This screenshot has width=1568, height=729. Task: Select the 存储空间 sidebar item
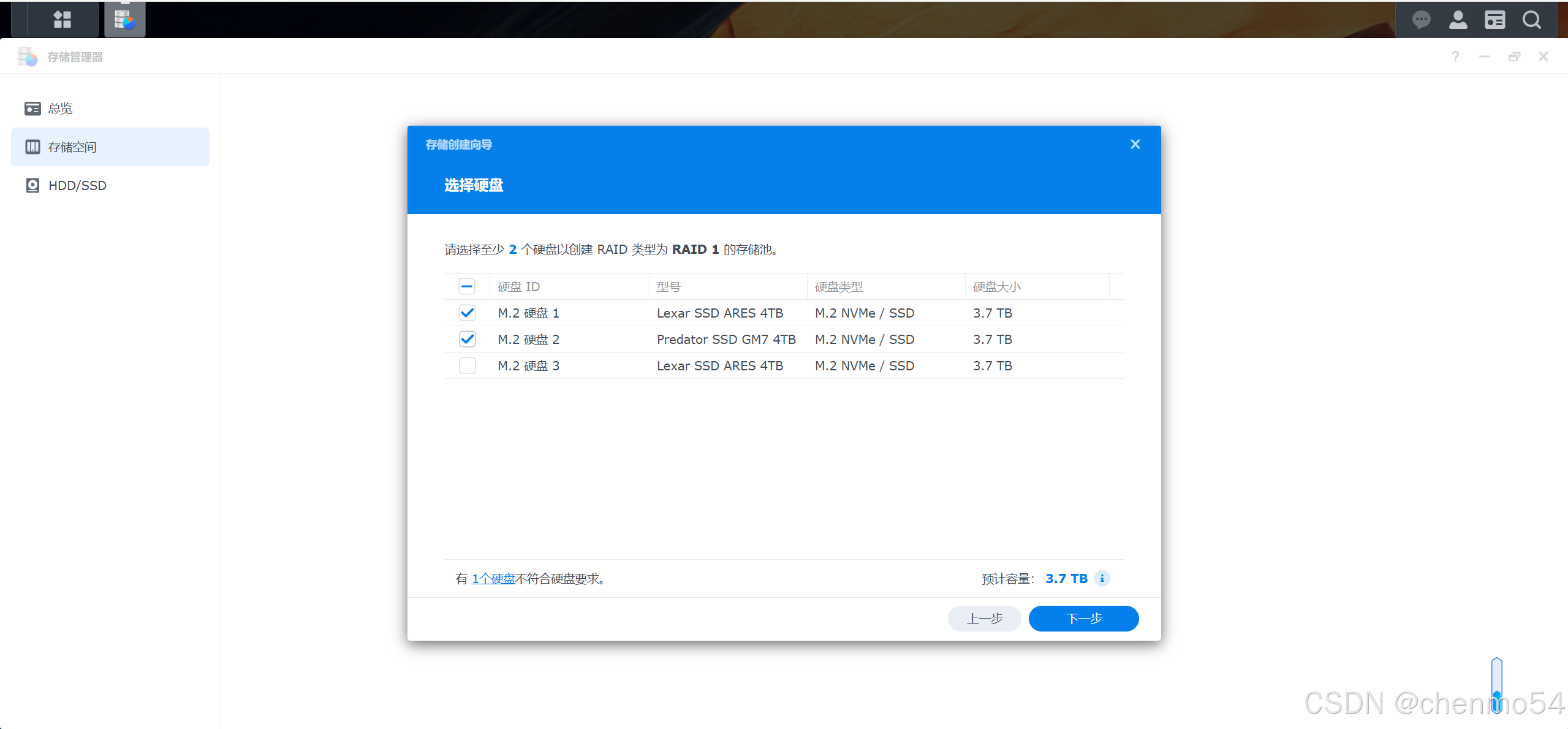[x=72, y=147]
